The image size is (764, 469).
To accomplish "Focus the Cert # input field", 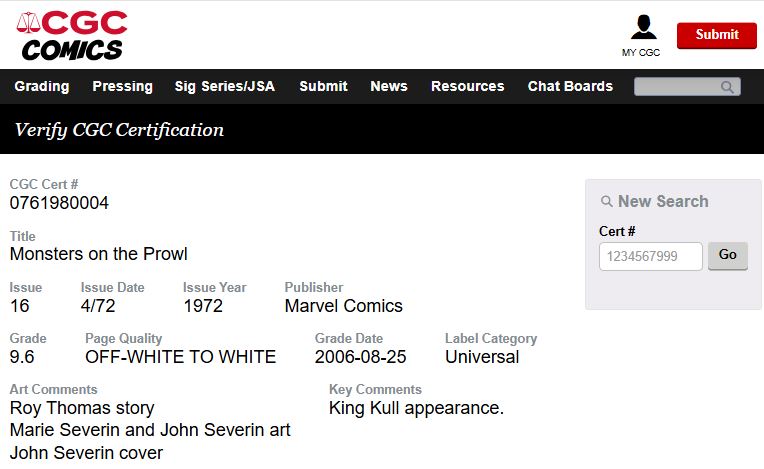I will coord(650,257).
